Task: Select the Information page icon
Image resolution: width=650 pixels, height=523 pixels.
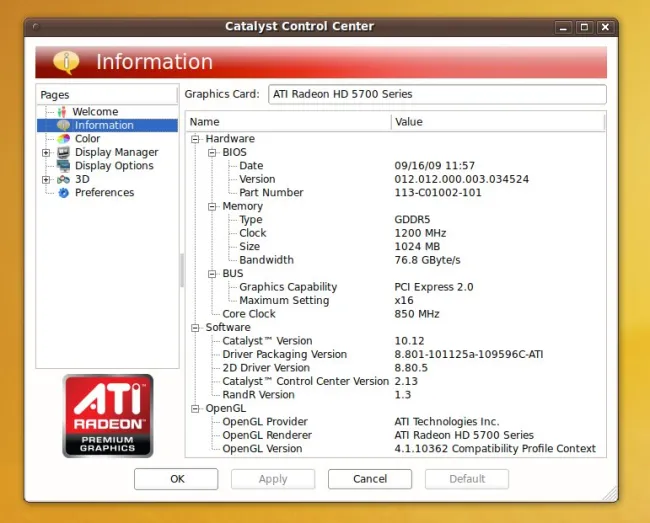Action: coord(63,125)
